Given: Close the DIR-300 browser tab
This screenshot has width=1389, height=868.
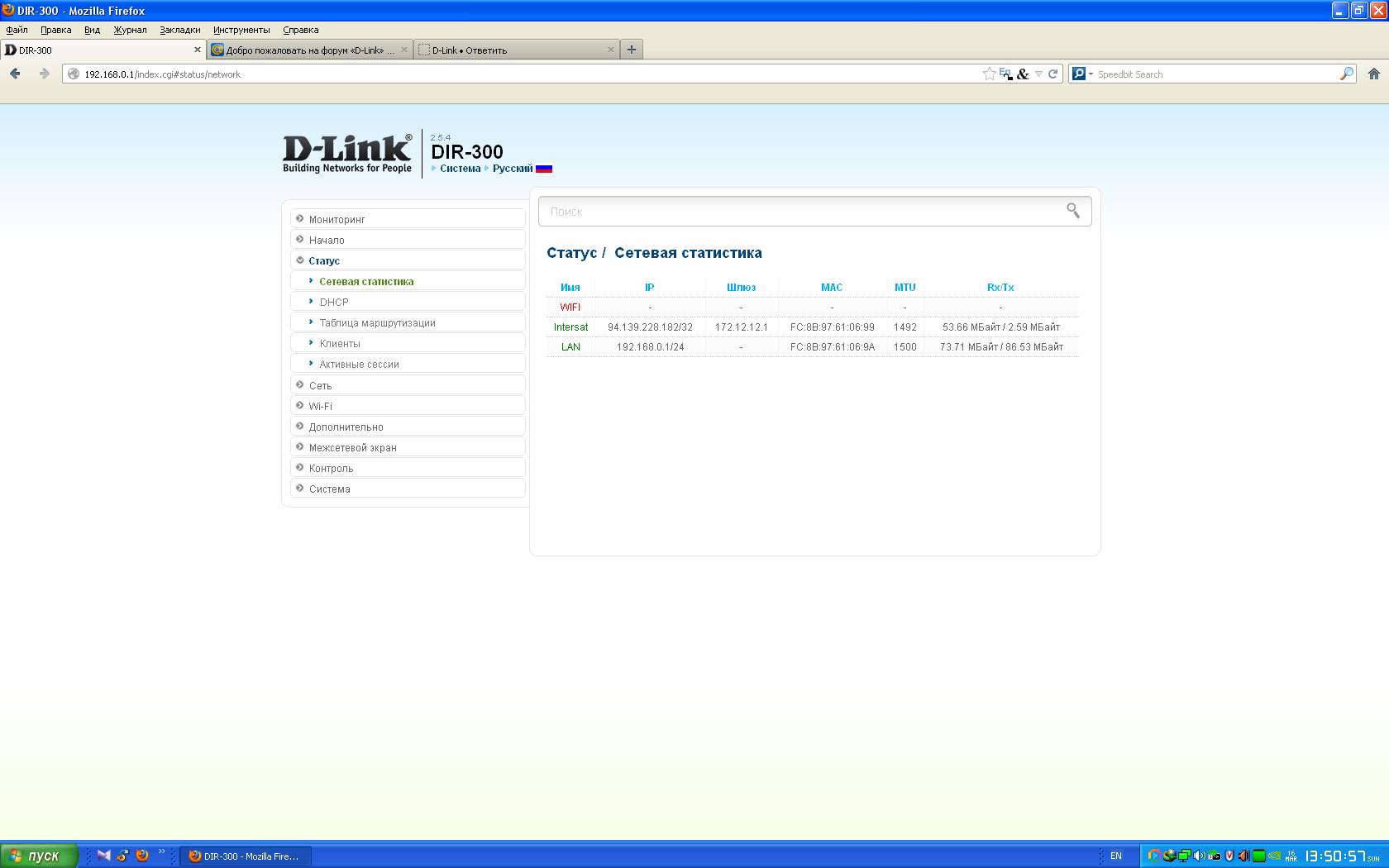Looking at the screenshot, I should pyautogui.click(x=198, y=50).
